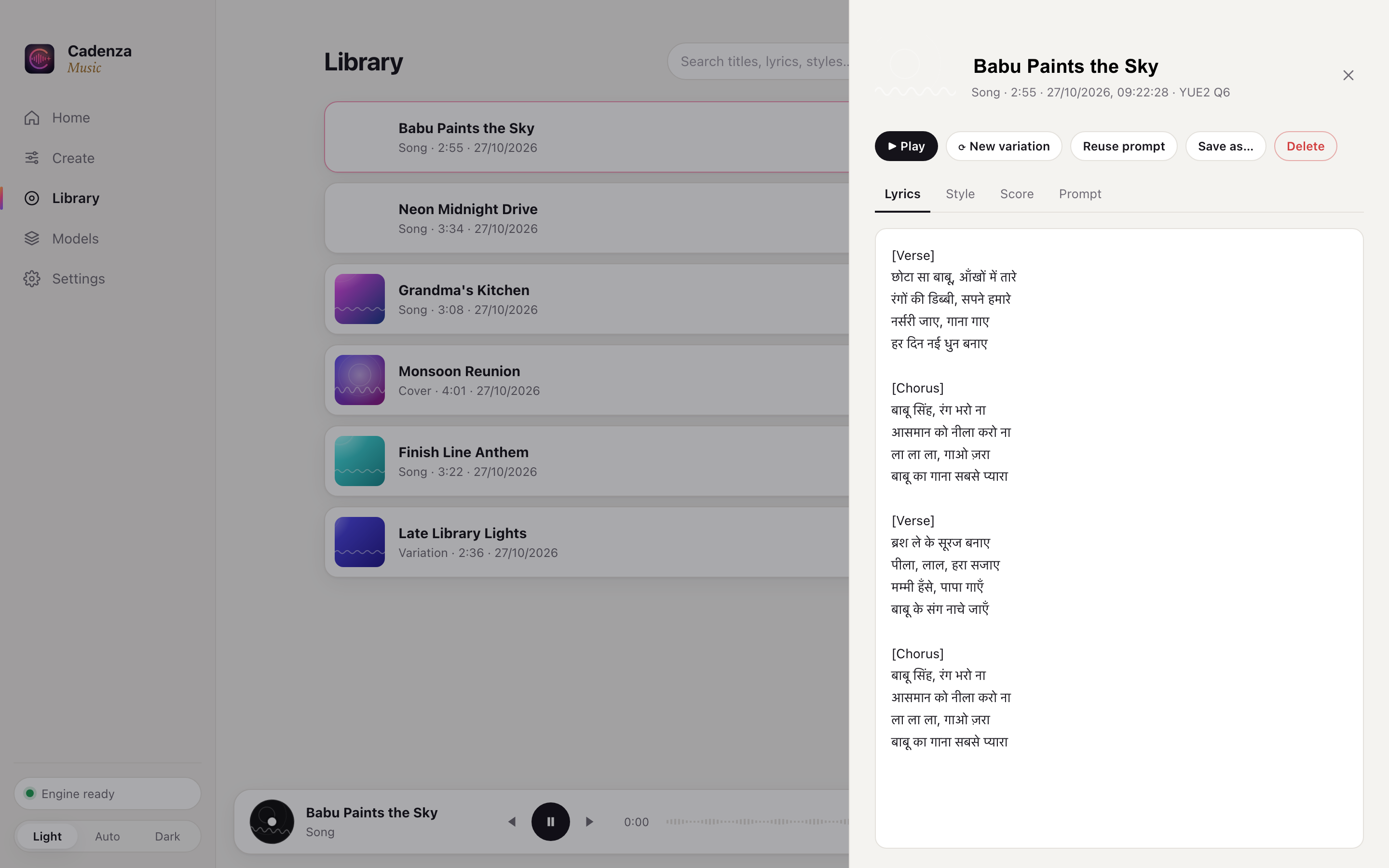1389x868 pixels.
Task: Click the player progress waveform slider
Action: point(757,822)
